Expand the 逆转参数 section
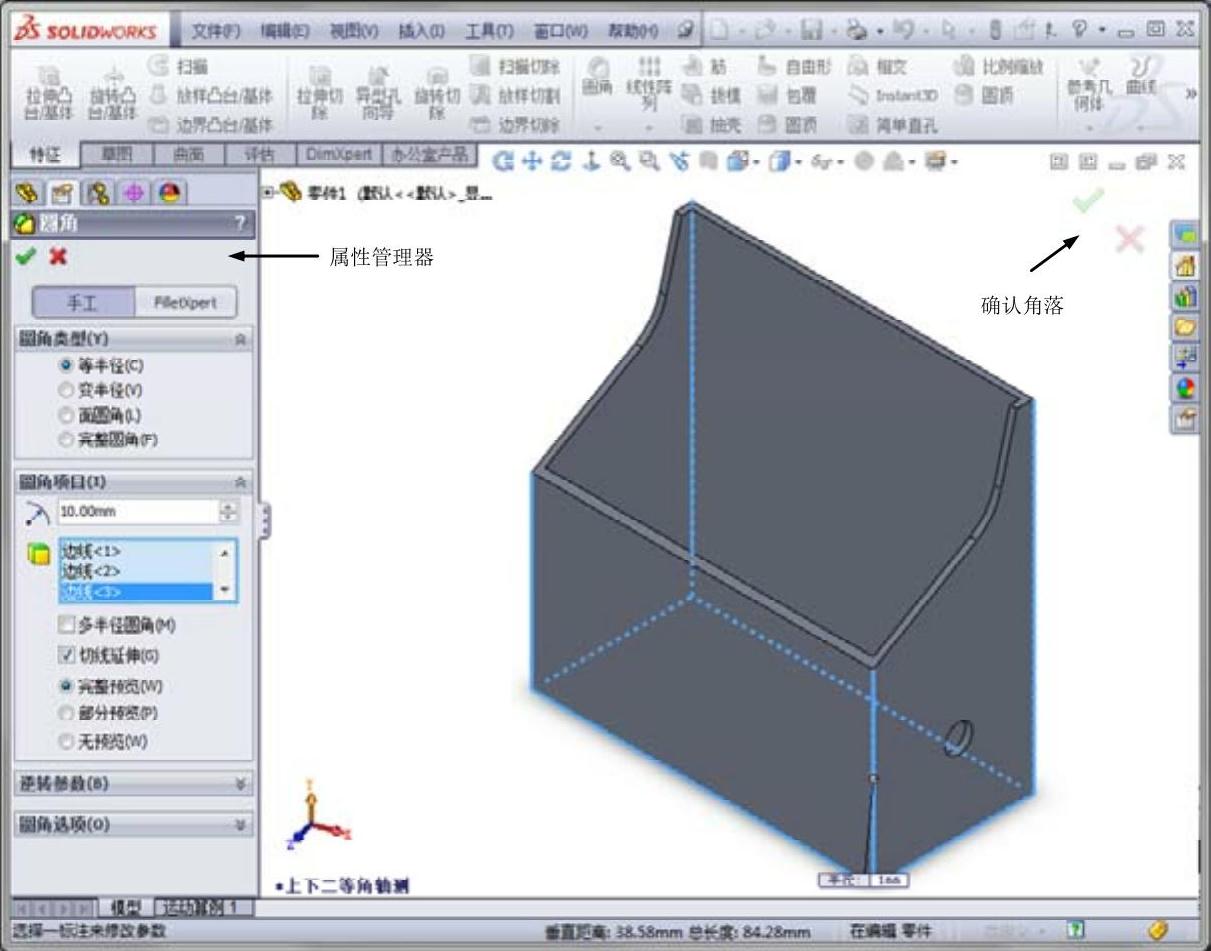Image resolution: width=1211 pixels, height=951 pixels. (240, 784)
